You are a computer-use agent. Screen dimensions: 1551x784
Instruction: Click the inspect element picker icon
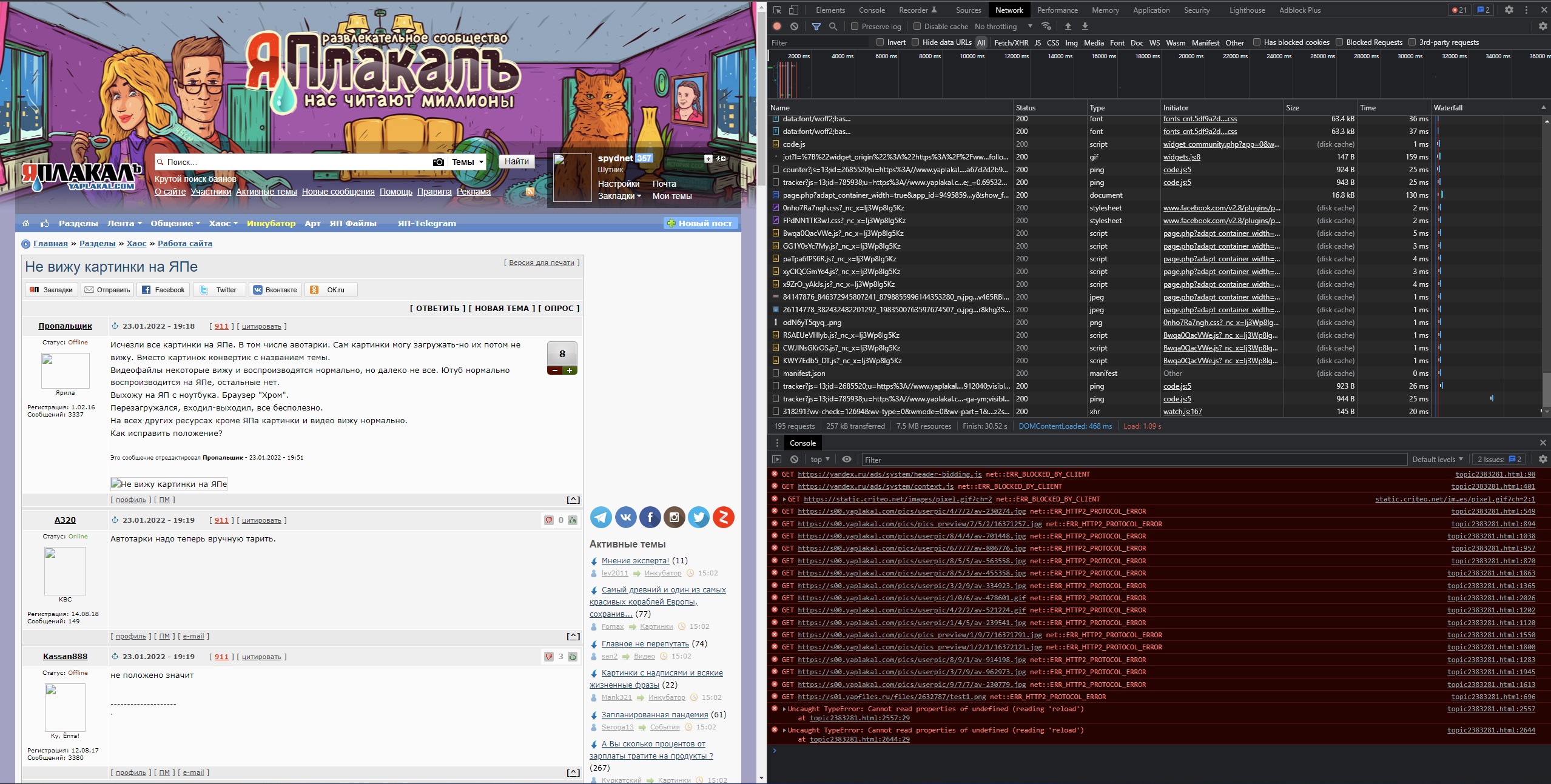pyautogui.click(x=777, y=10)
